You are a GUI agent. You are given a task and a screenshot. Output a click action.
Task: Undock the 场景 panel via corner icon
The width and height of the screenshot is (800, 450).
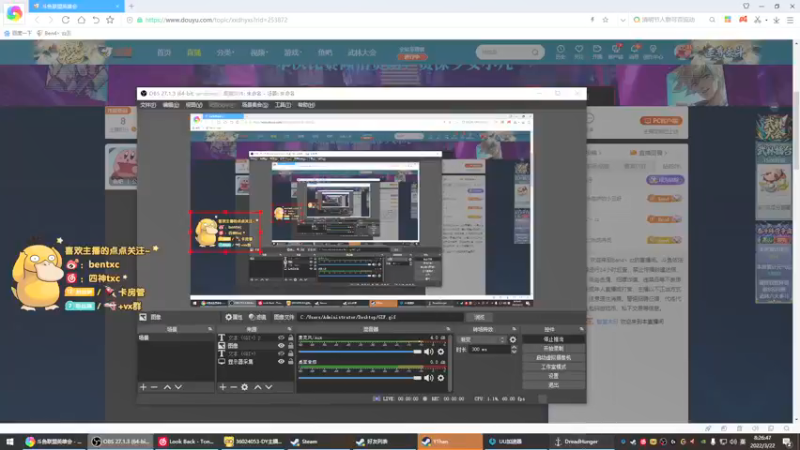[x=210, y=329]
